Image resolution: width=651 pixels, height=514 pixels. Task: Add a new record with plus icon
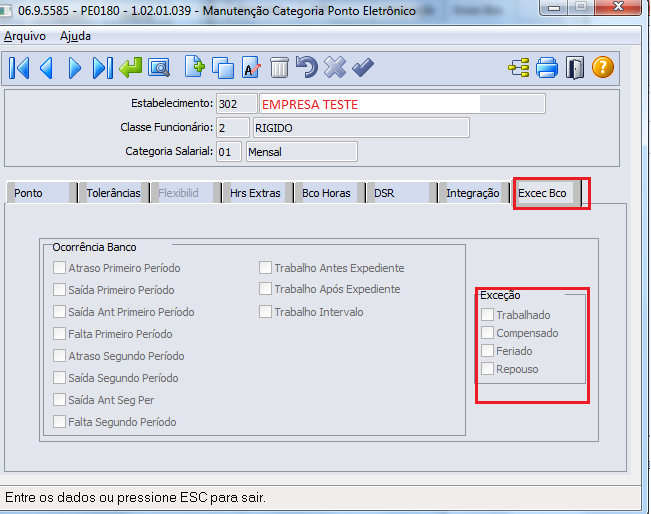click(195, 67)
